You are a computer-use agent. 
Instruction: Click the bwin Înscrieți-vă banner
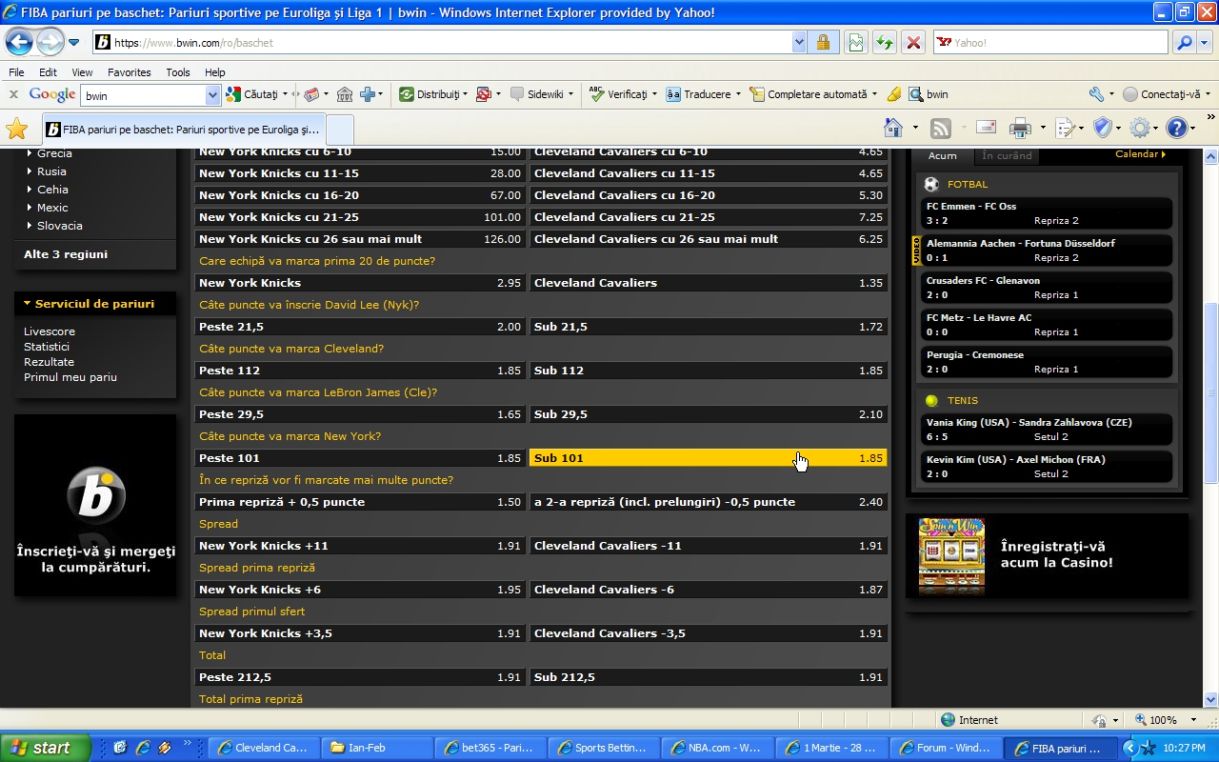[96, 505]
